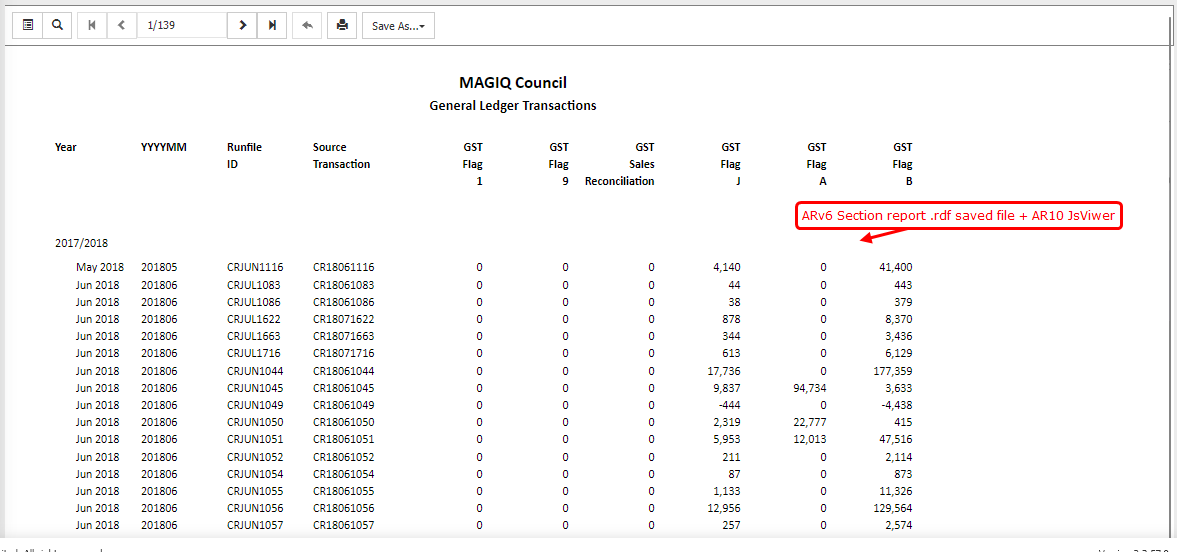Expand the Save As dropdown
Viewport: 1177px width, 552px height.
397,26
